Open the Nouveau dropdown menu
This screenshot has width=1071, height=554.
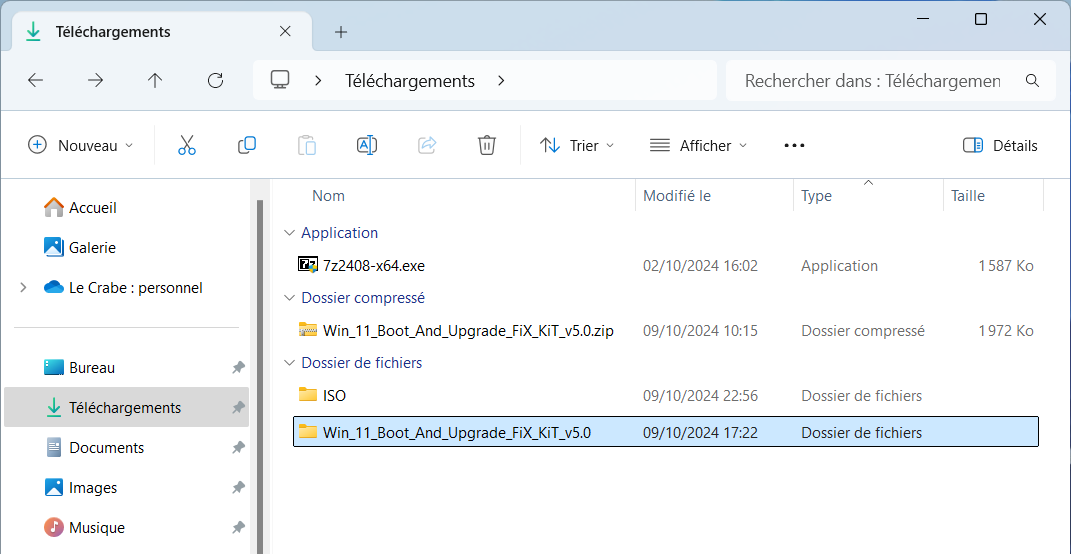coord(81,146)
